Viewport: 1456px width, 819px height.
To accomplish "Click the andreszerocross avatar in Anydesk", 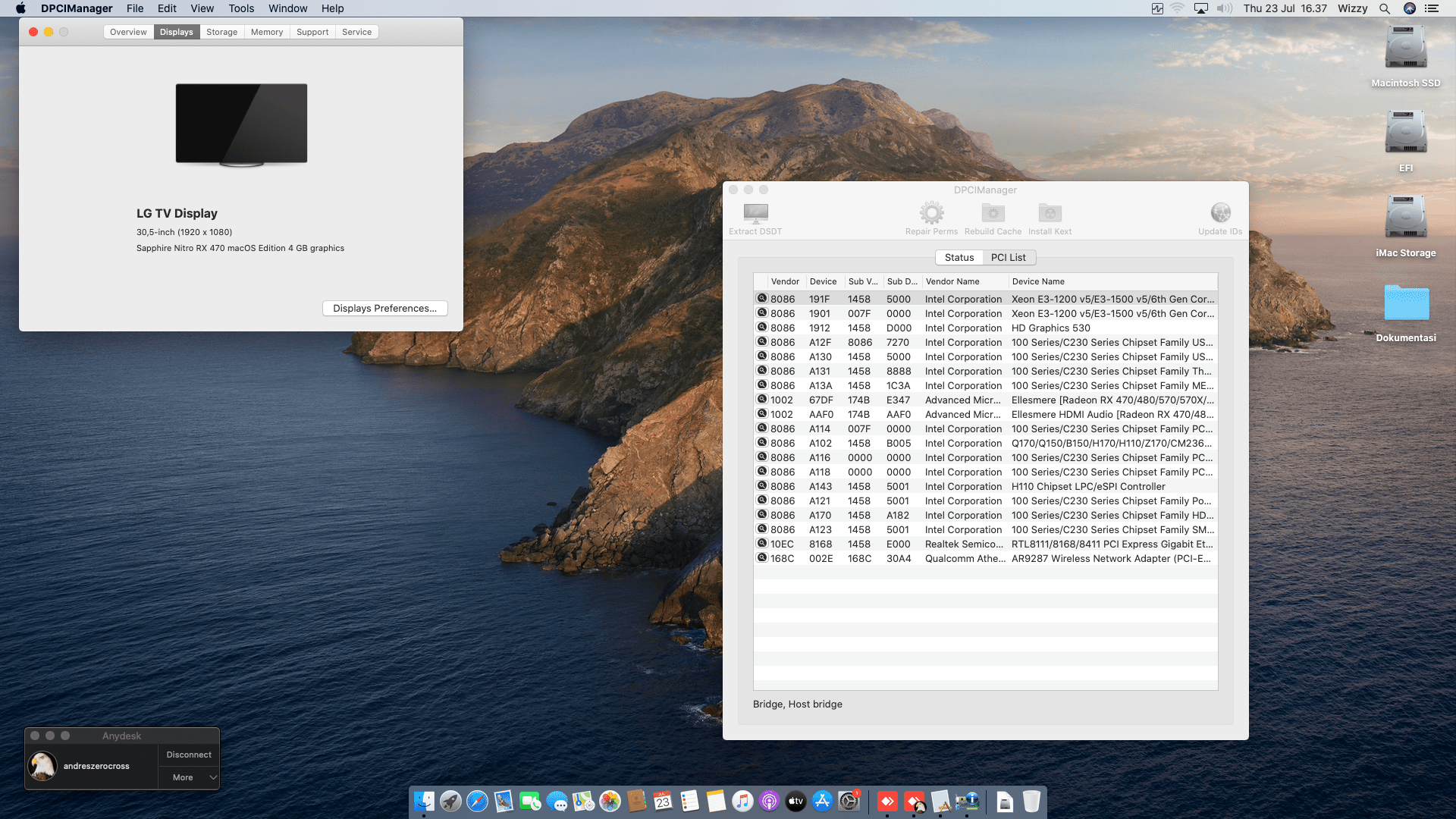I will tap(42, 766).
